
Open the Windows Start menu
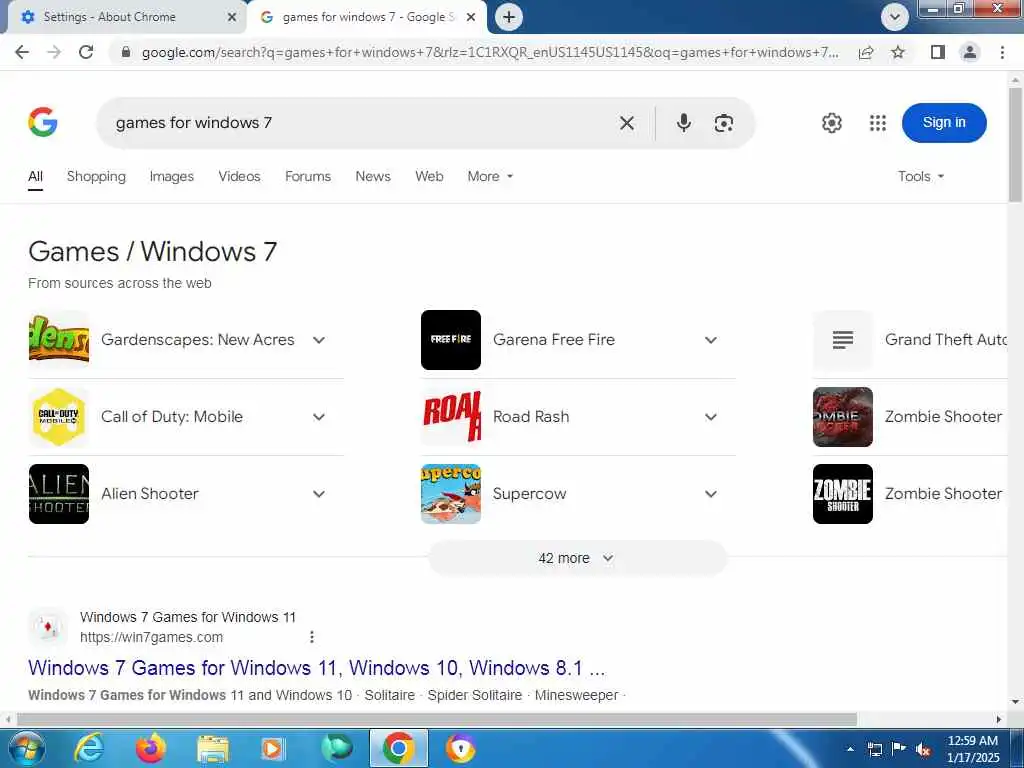(x=26, y=748)
